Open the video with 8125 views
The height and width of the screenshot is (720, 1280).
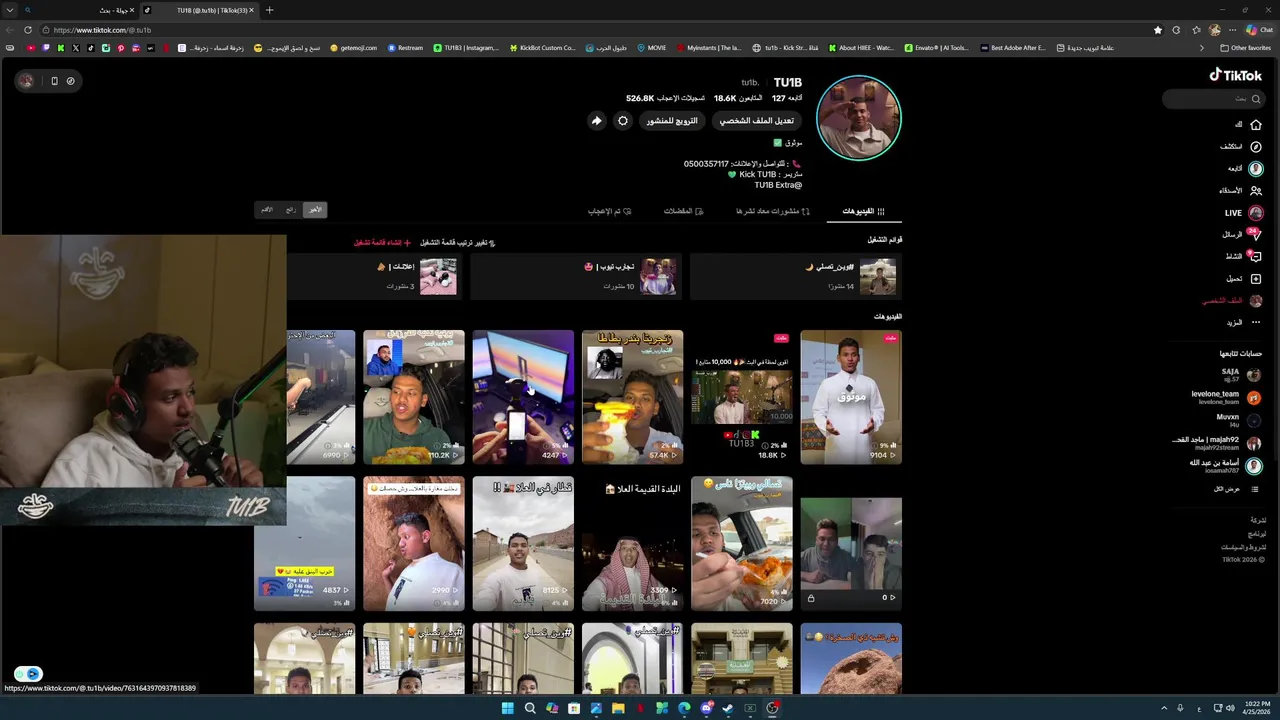coord(523,543)
